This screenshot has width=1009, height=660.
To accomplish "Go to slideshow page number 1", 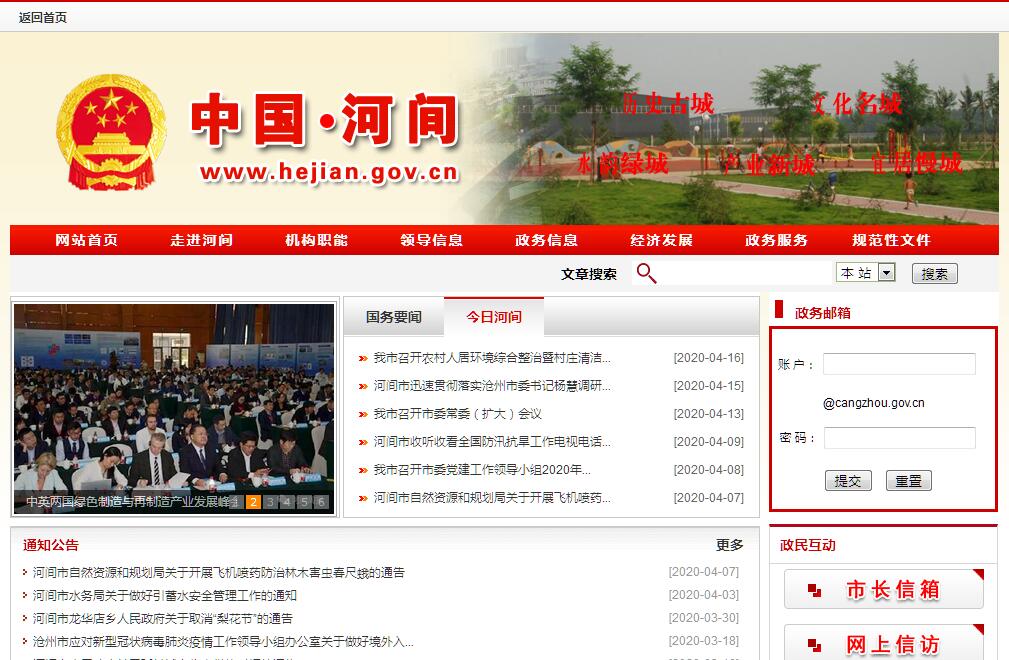I will point(237,502).
